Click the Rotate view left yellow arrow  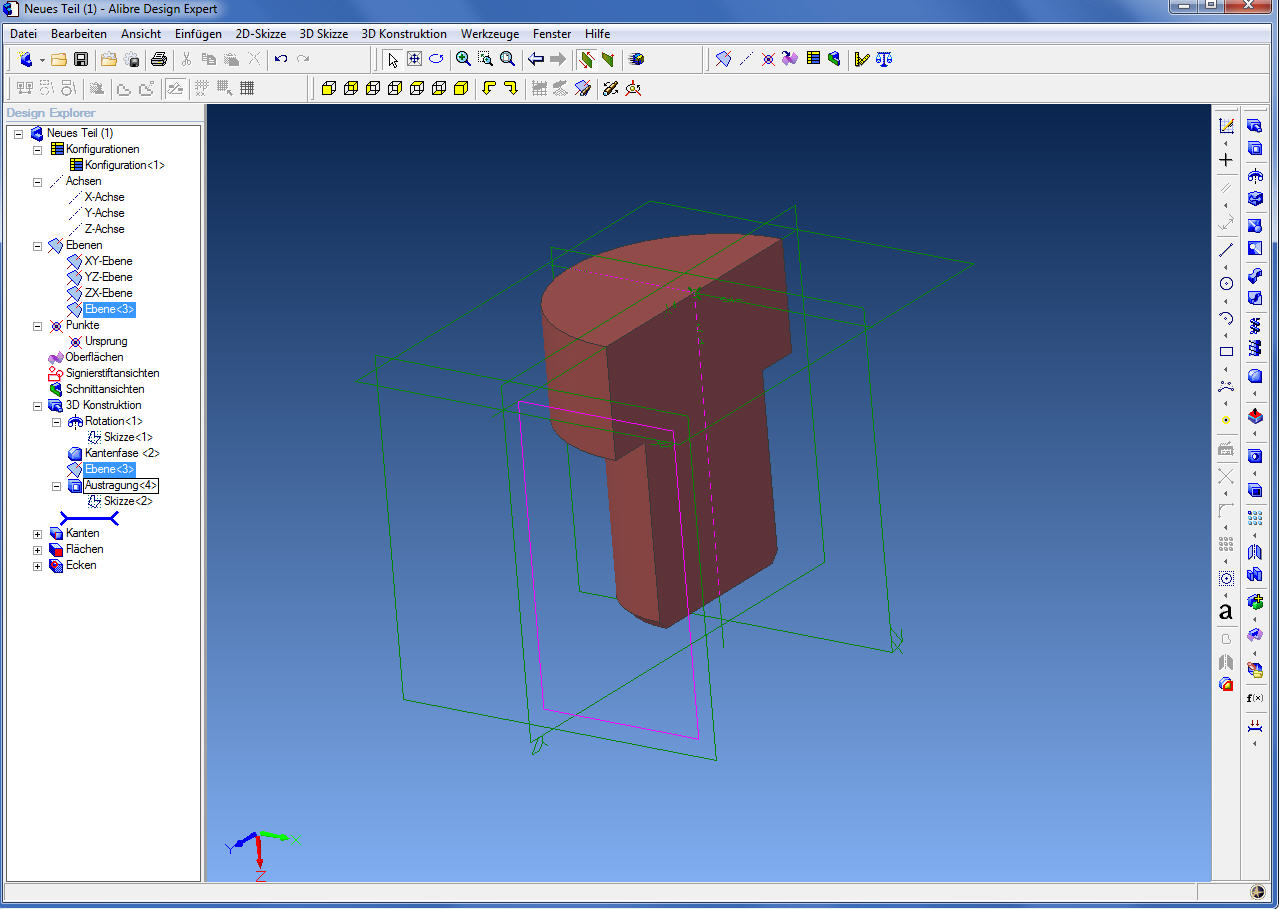pyautogui.click(x=489, y=88)
